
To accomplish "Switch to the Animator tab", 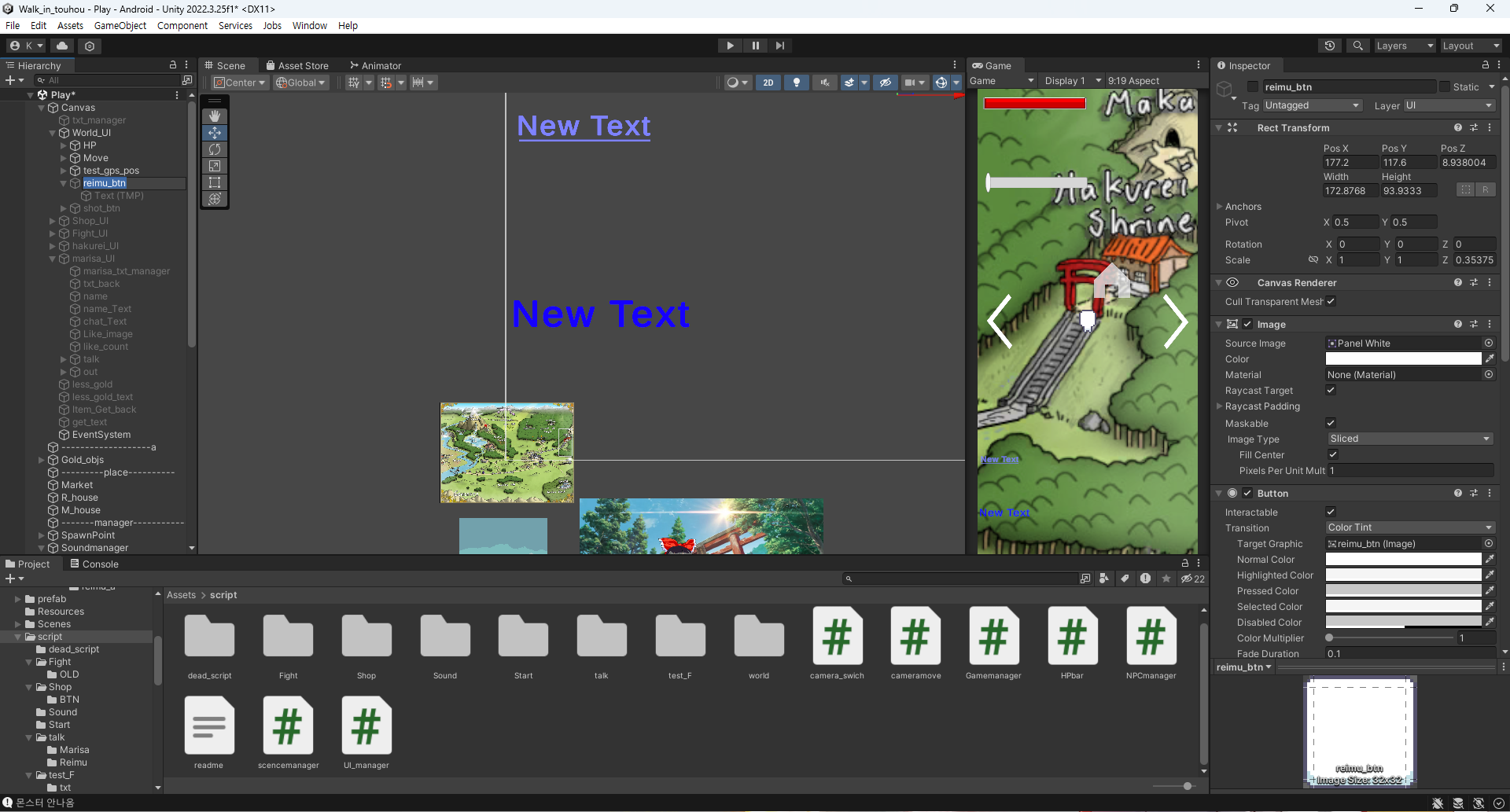I will coord(376,66).
